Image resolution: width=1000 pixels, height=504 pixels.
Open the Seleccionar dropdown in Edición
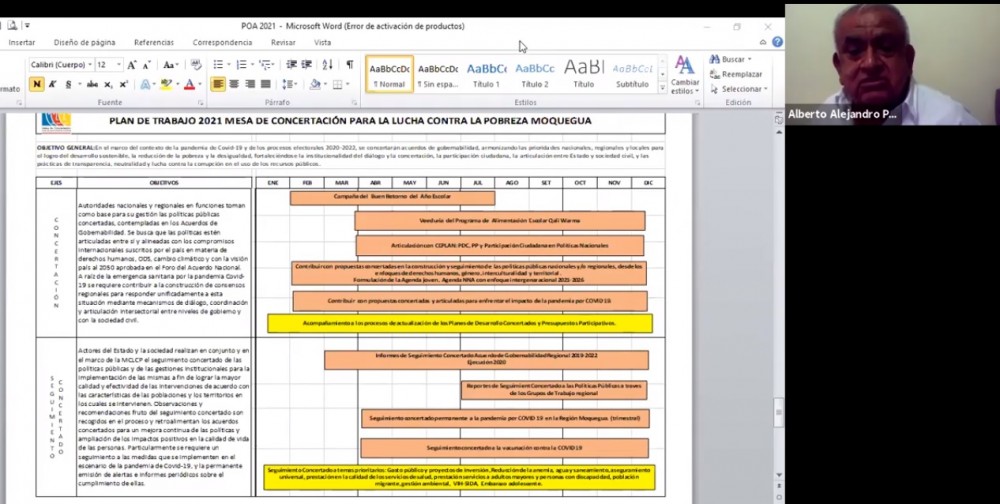[x=741, y=89]
